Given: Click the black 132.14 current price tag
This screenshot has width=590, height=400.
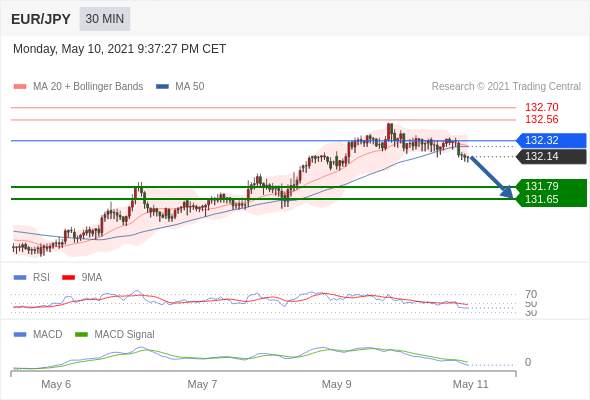Looking at the screenshot, I should pyautogui.click(x=551, y=157).
